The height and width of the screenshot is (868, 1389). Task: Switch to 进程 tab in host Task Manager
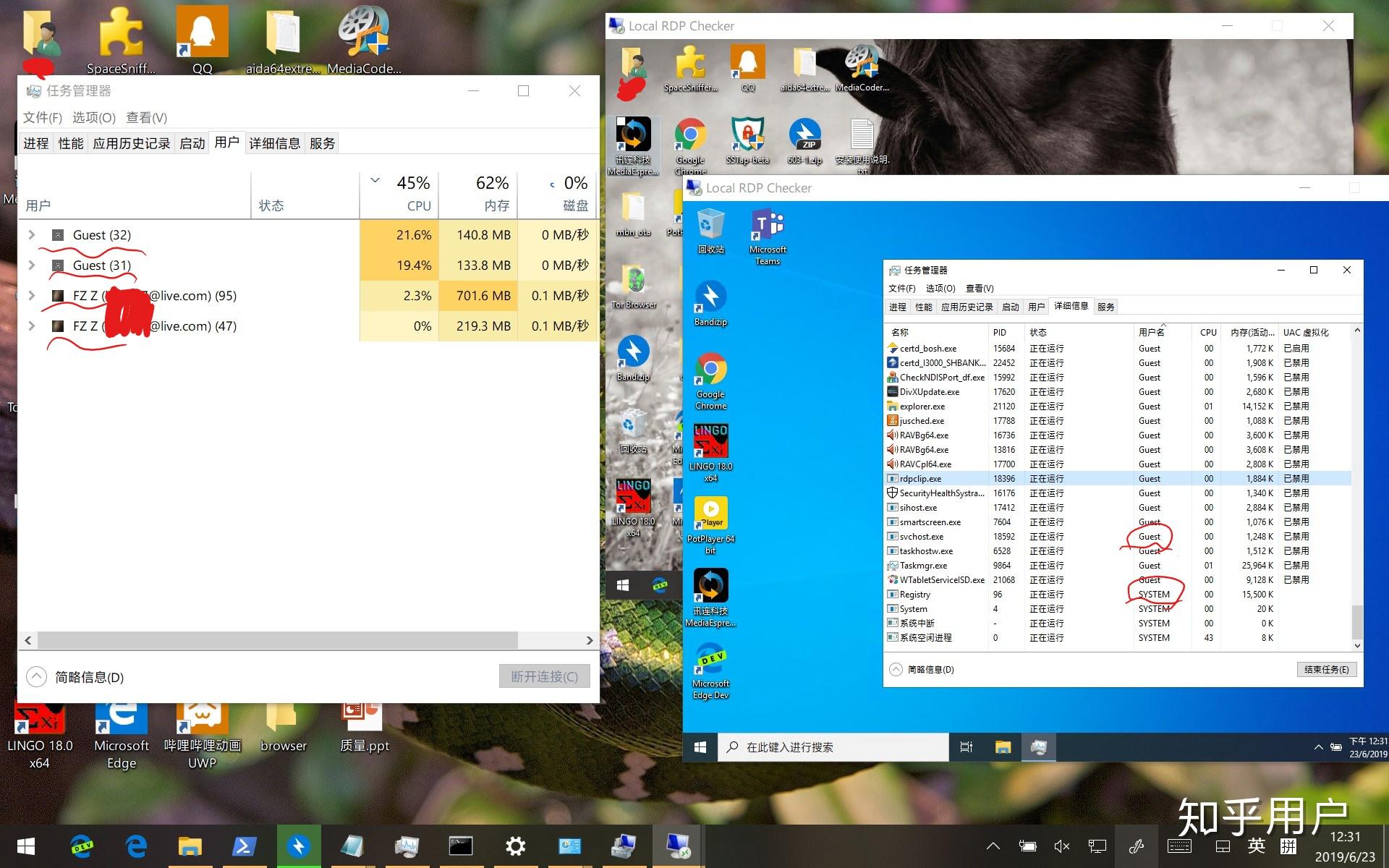pyautogui.click(x=36, y=143)
